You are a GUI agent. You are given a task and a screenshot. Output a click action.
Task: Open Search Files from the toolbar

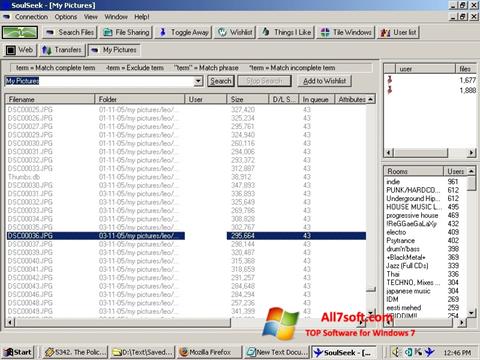pos(70,32)
